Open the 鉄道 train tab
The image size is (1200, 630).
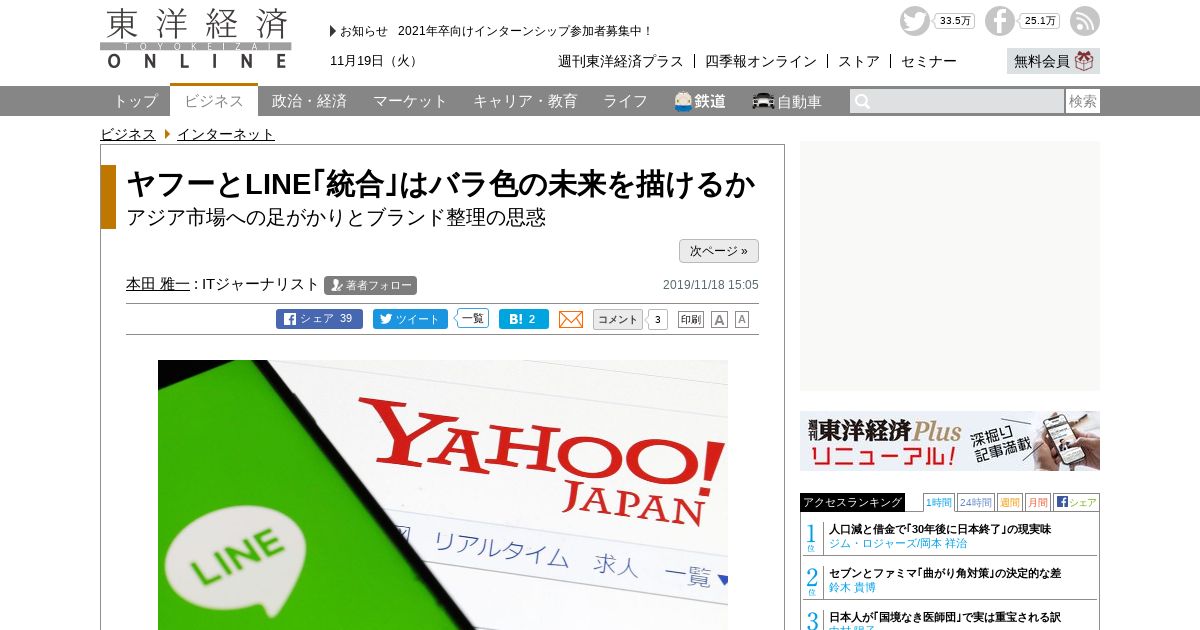(x=700, y=101)
